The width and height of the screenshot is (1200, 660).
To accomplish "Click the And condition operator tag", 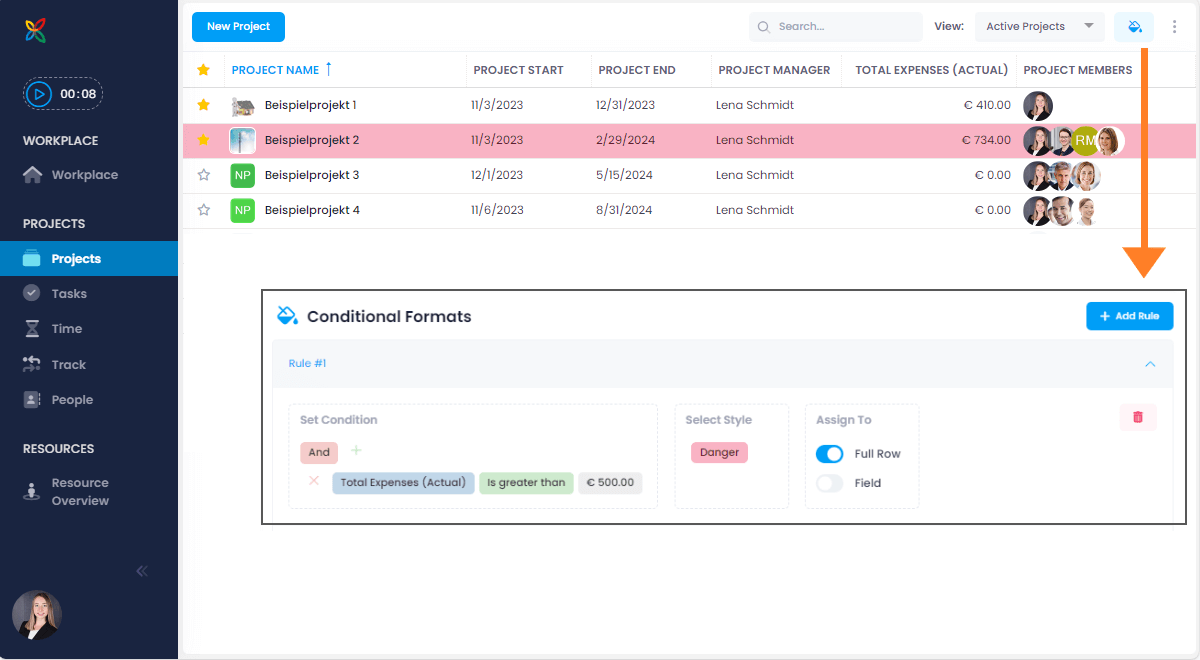I will (x=319, y=452).
